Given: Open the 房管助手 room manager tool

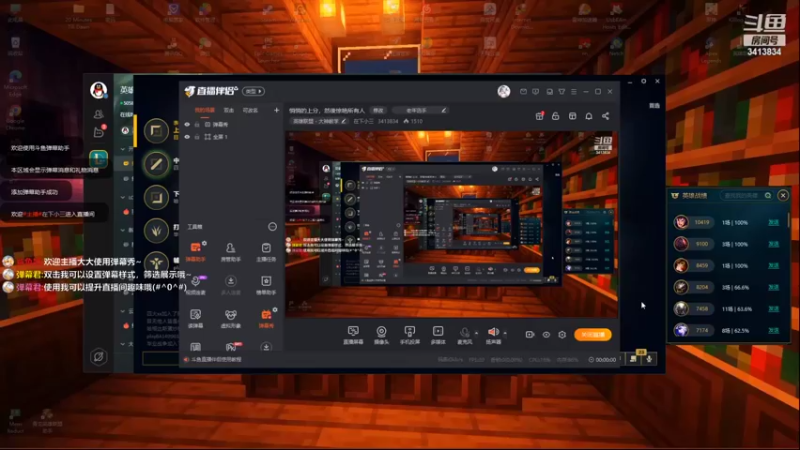Looking at the screenshot, I should pos(231,252).
